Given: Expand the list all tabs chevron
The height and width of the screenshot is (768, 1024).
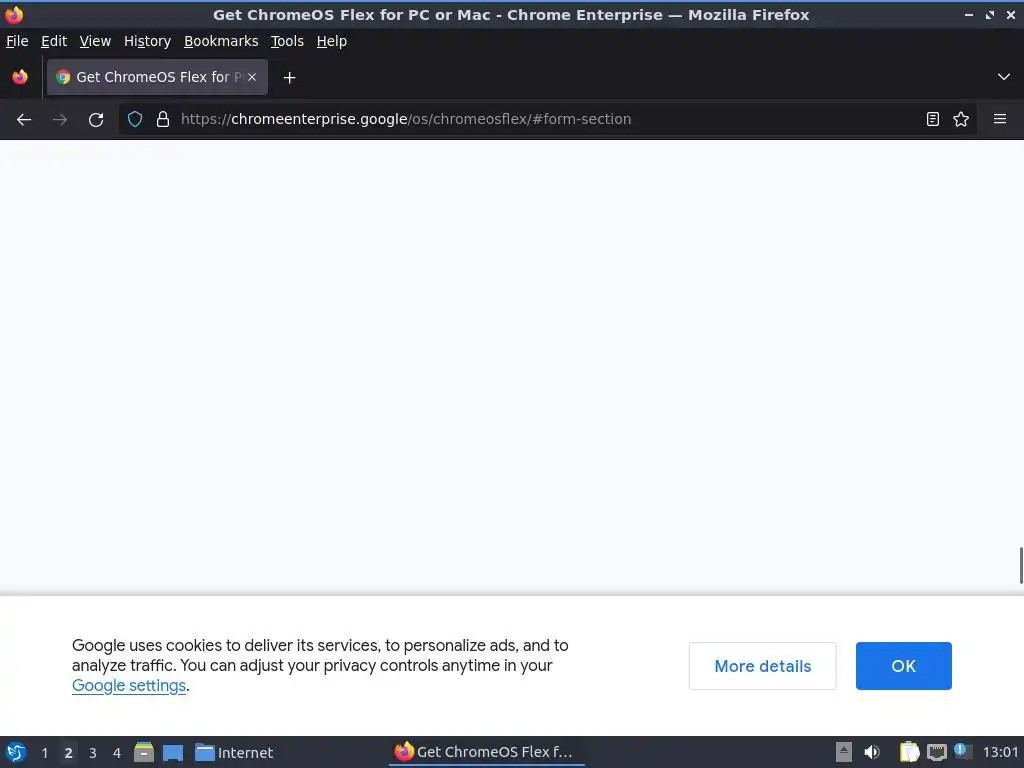Looking at the screenshot, I should [1004, 77].
